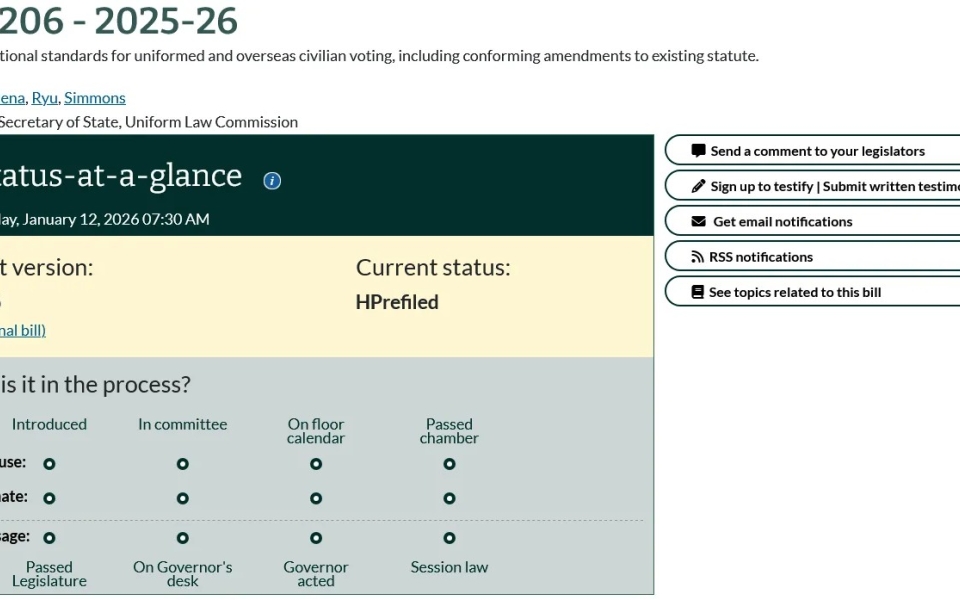Open sponsor Ryu's link
The height and width of the screenshot is (600, 960).
click(44, 97)
